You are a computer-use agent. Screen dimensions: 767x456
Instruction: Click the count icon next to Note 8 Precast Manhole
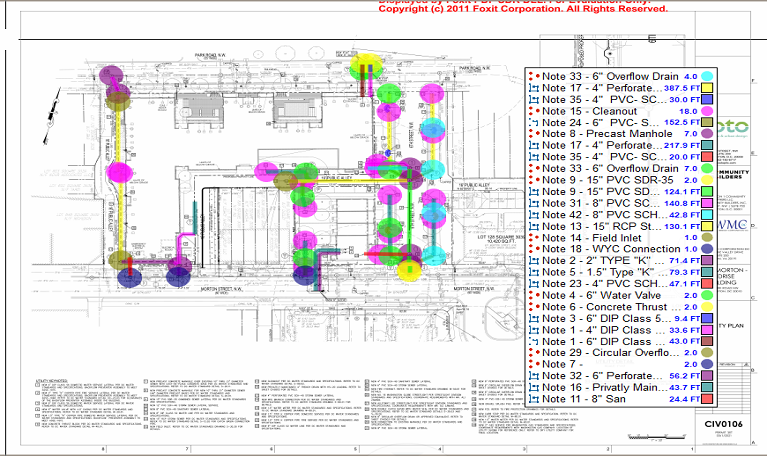534,134
